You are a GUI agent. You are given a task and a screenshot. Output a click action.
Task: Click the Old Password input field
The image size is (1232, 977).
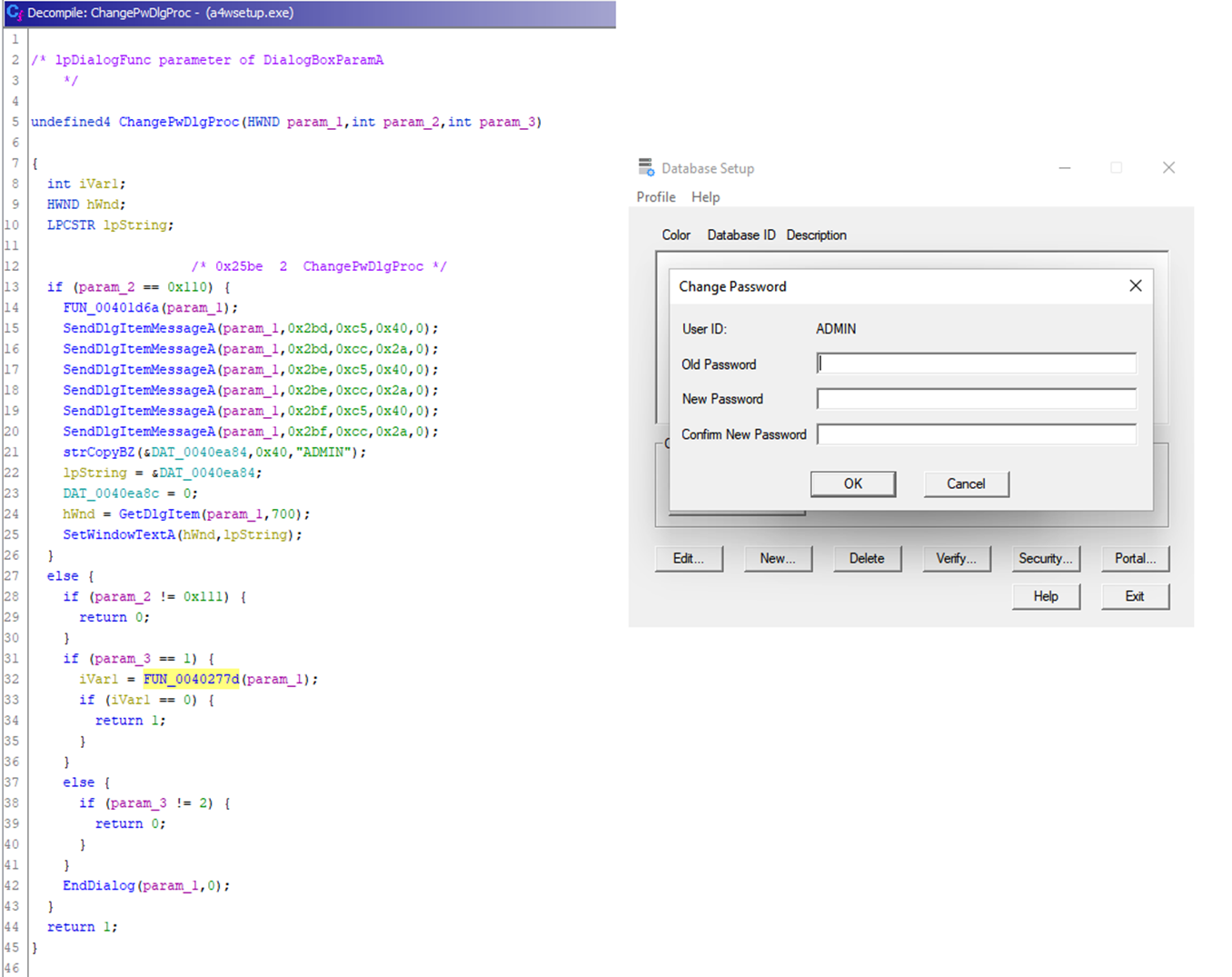pyautogui.click(x=976, y=364)
